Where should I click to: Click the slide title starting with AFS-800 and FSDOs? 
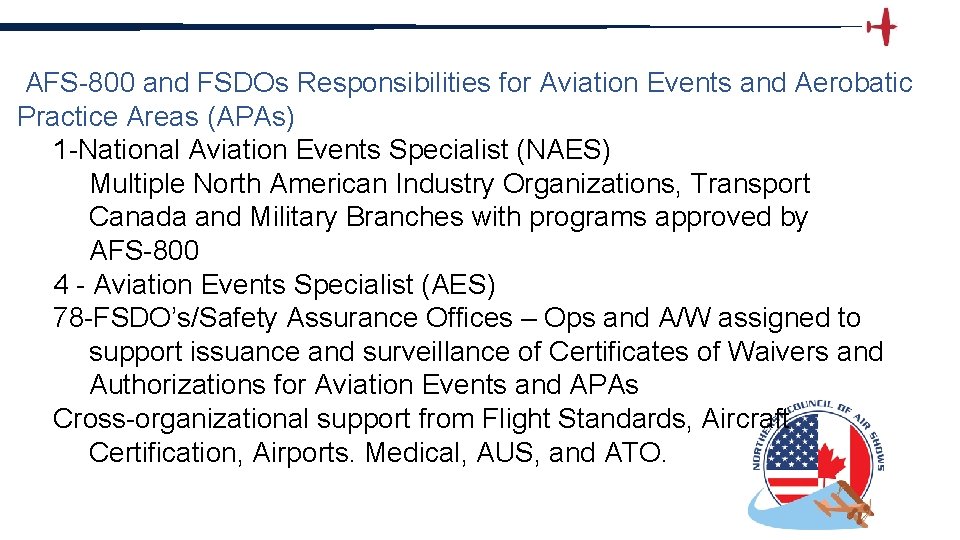tap(469, 82)
